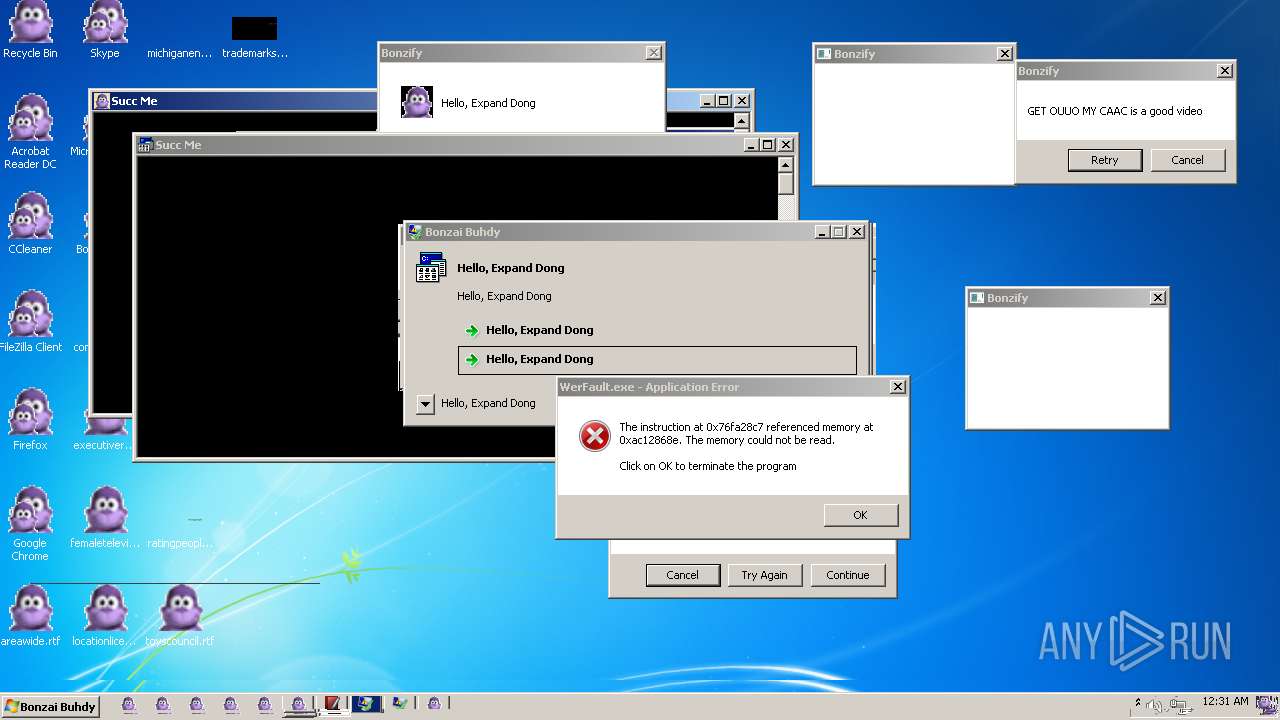Choose the highlighted Hello, Expand Dong command option
The width and height of the screenshot is (1280, 720).
point(657,360)
